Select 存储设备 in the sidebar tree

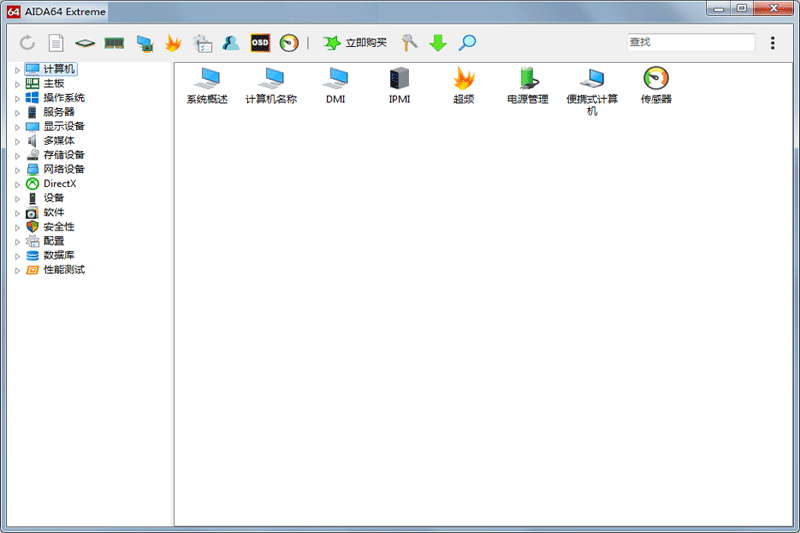pos(63,155)
